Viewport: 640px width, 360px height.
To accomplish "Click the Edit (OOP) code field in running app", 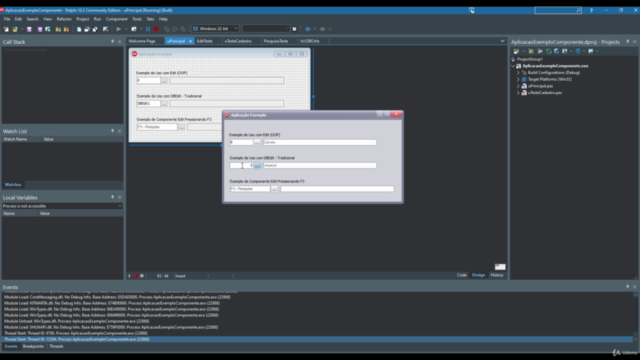I will coord(241,142).
